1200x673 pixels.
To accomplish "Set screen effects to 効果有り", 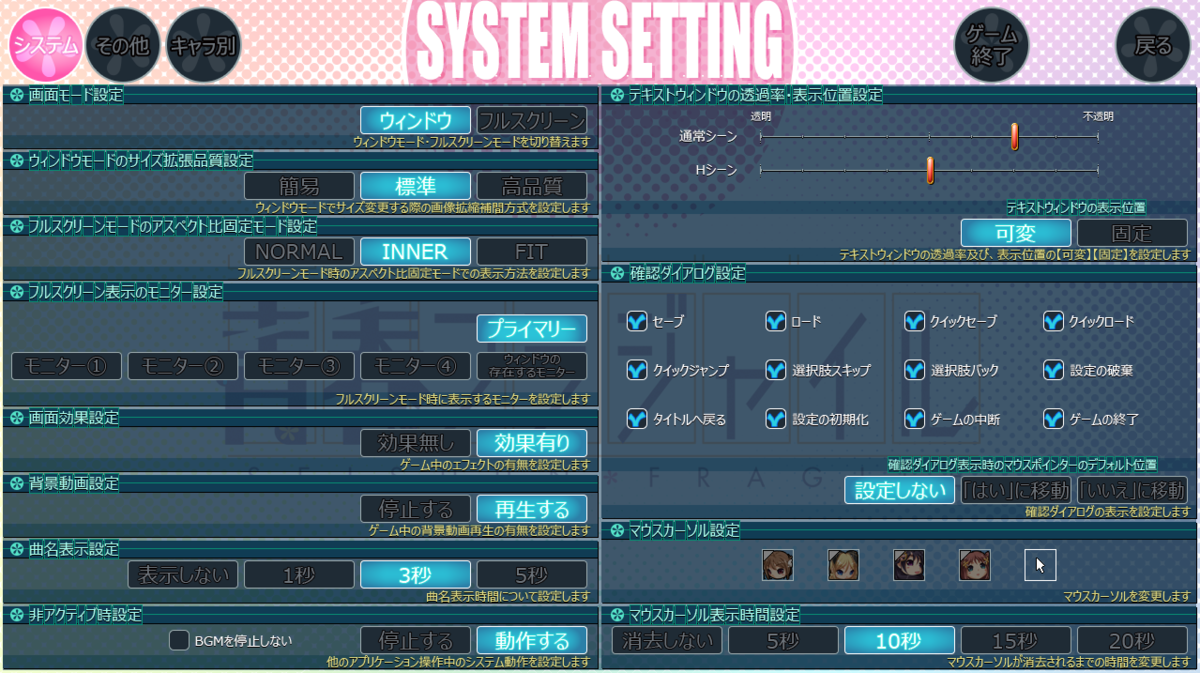I will click(532, 443).
